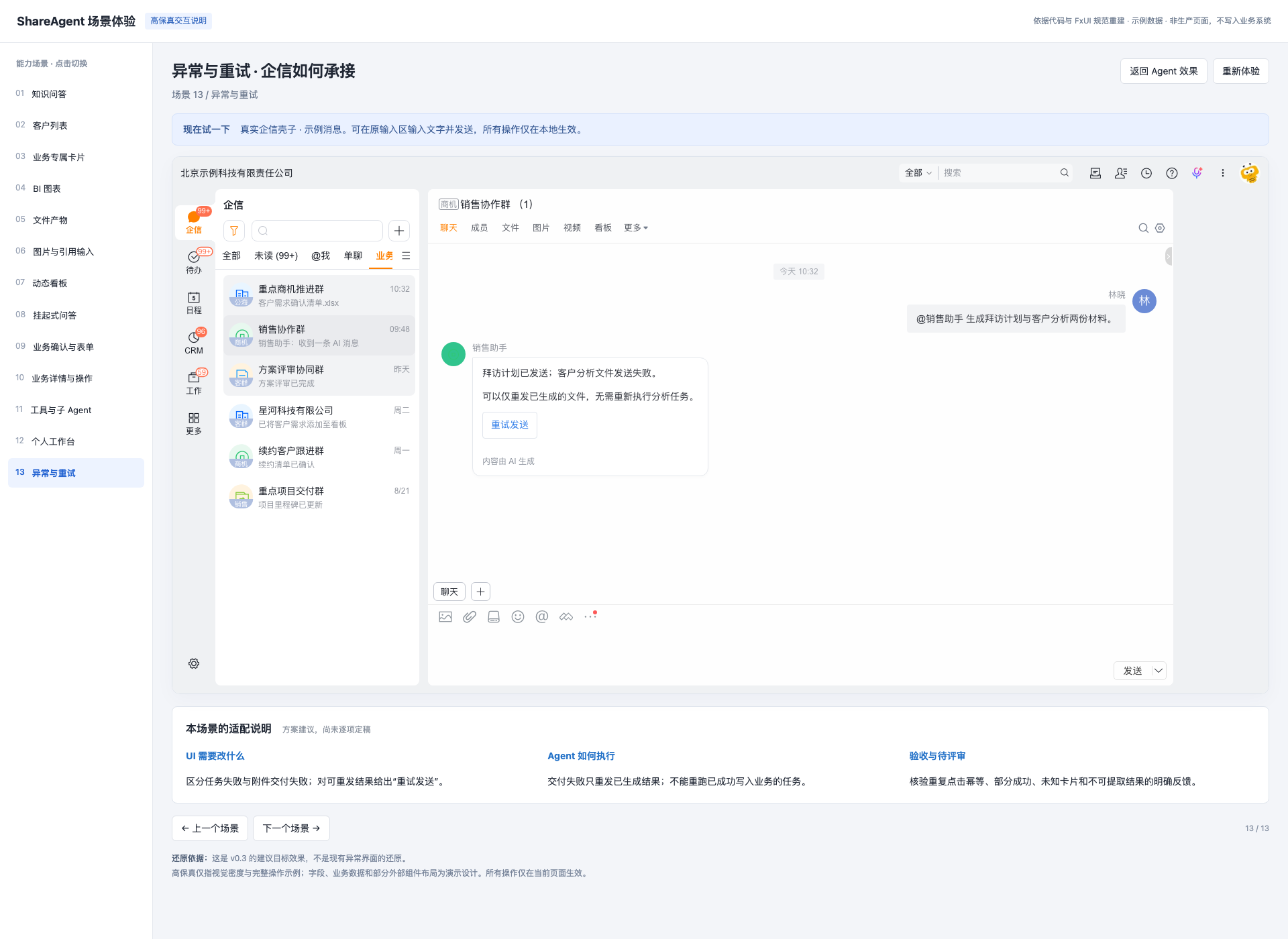Open the CRM sidebar icon
Screen dimensions: 1288x939
coord(194,343)
